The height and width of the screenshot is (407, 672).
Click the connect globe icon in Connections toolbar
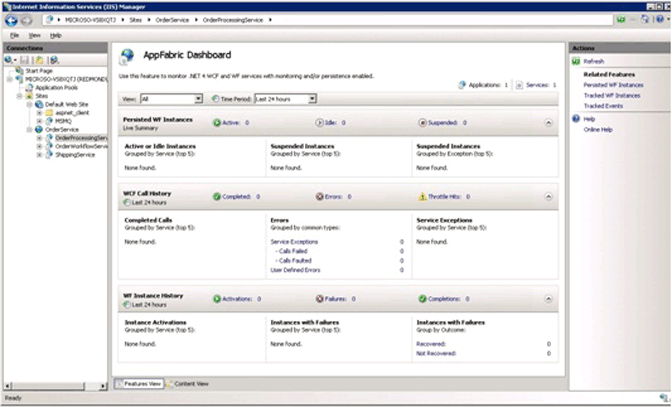[9, 60]
